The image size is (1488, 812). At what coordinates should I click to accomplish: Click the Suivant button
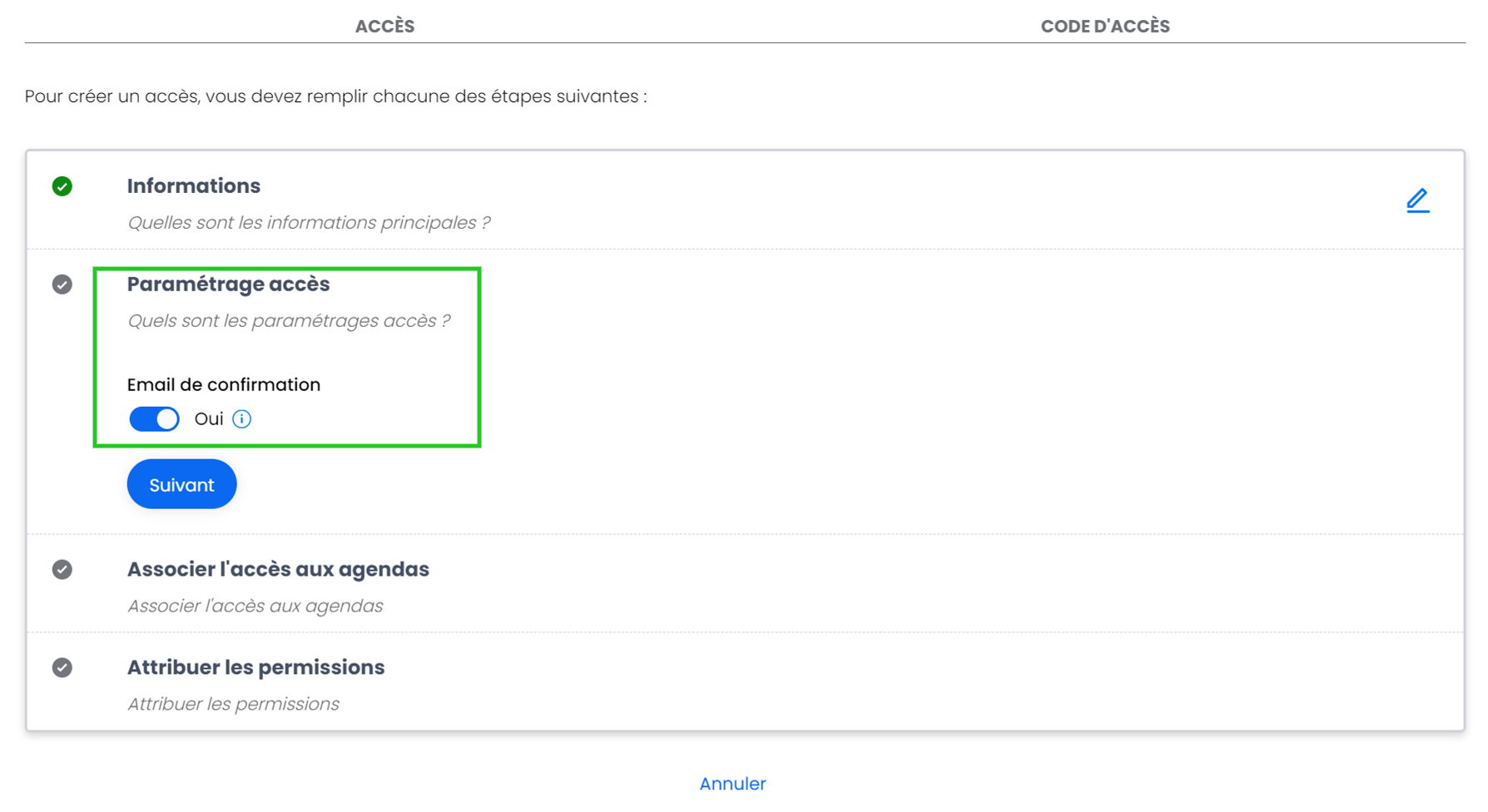coord(181,484)
